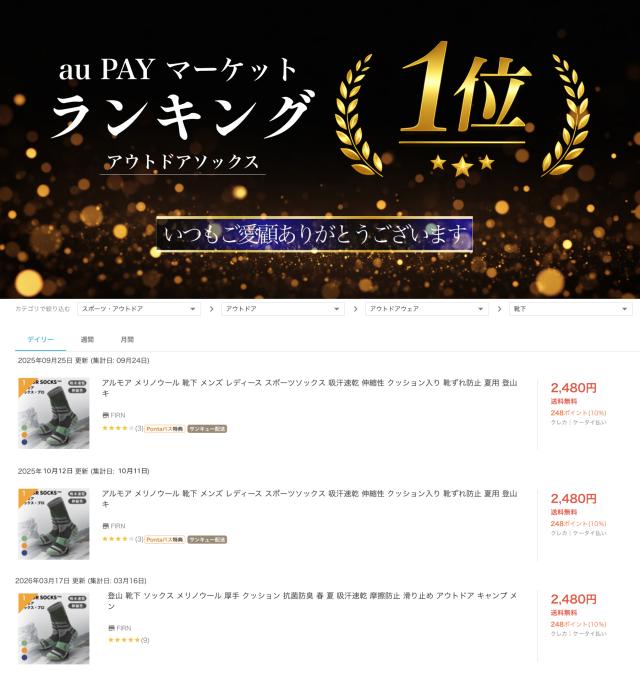Click the FIRN shop icon in the third listing
640x684 pixels.
tap(111, 628)
